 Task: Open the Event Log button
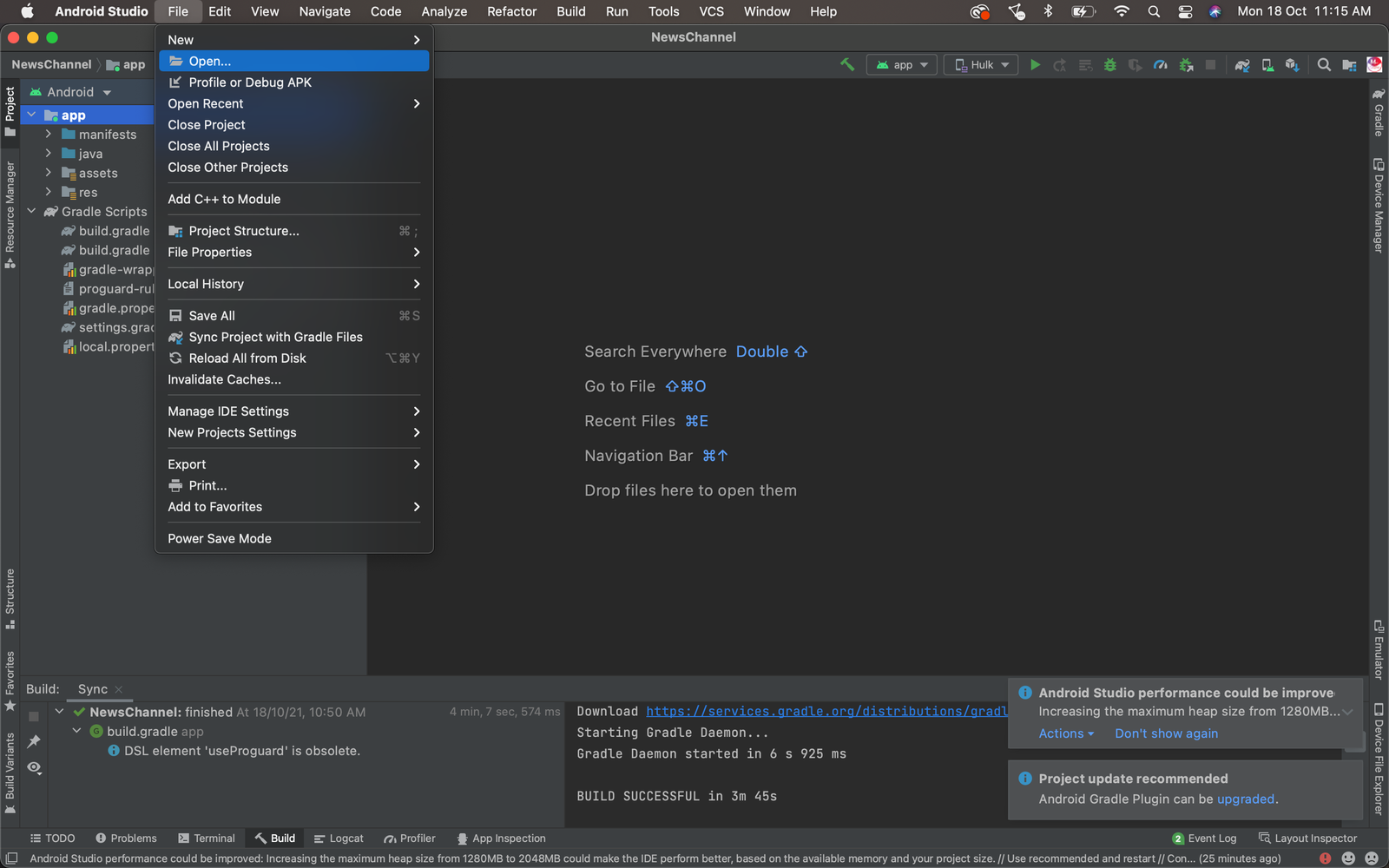[x=1204, y=838]
